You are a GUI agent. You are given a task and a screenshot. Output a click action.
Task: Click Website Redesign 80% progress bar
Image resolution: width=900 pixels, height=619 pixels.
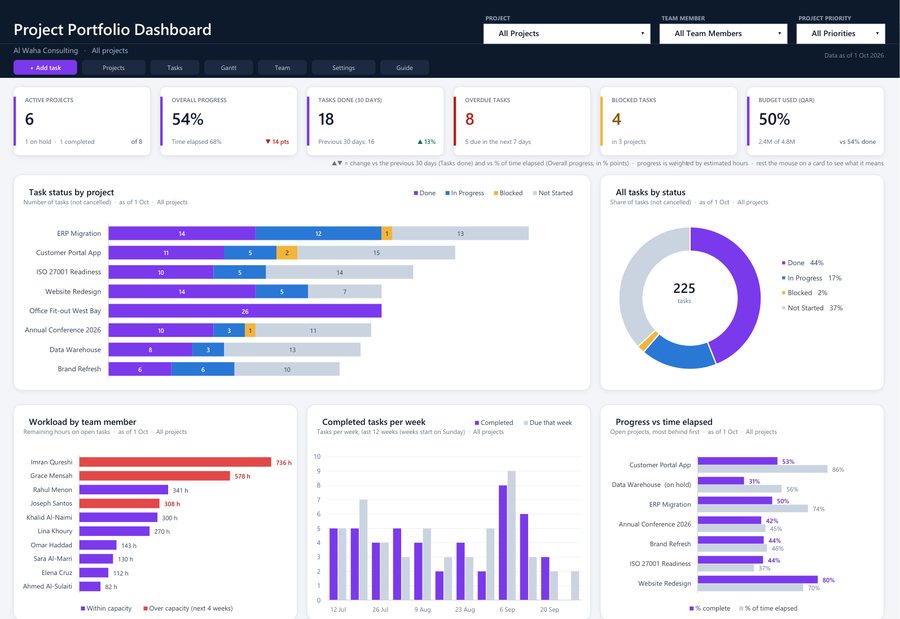coord(758,579)
